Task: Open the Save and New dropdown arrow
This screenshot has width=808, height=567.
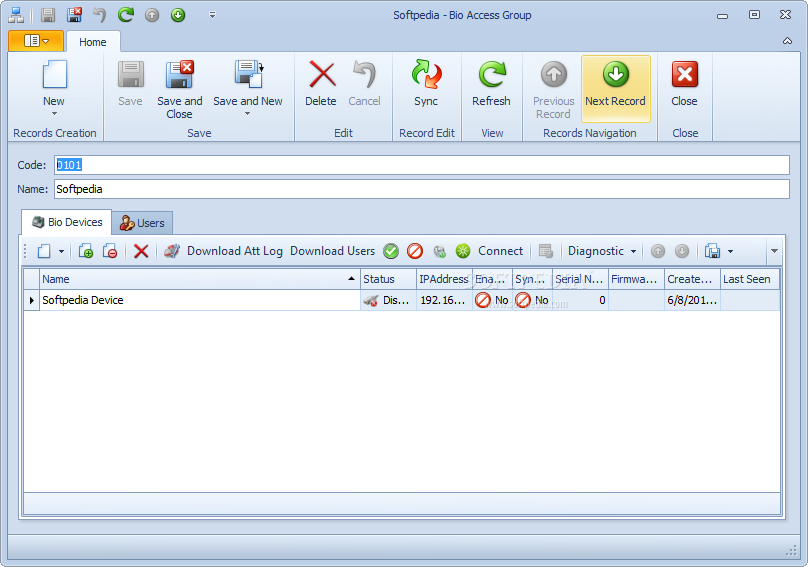Action: pyautogui.click(x=247, y=113)
